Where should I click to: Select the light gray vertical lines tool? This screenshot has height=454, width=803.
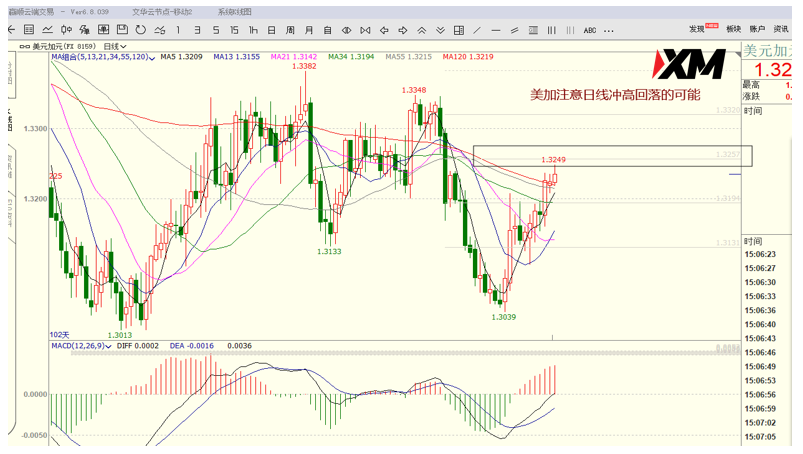tap(570, 30)
